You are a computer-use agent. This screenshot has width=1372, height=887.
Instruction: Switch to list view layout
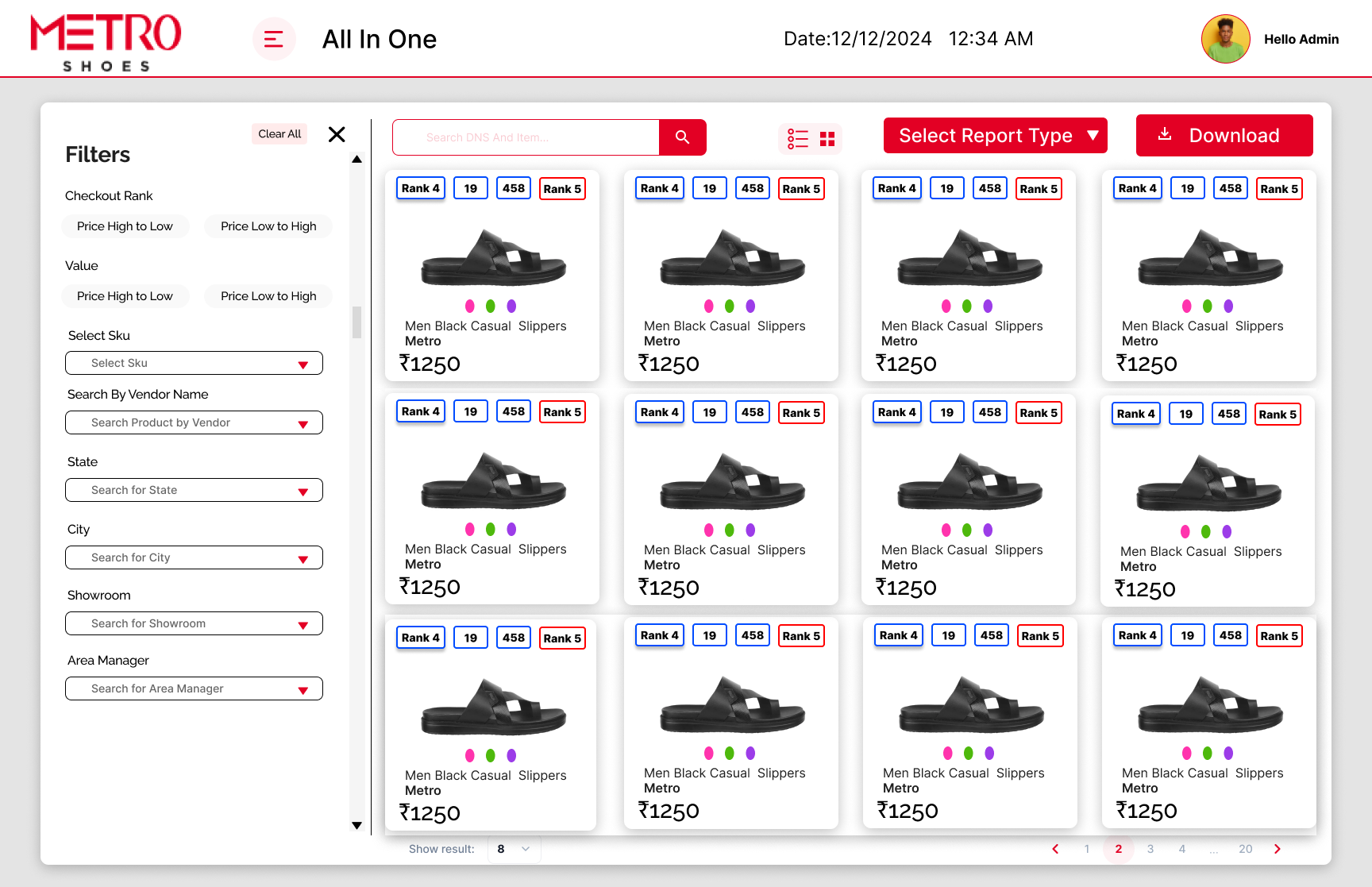[797, 139]
